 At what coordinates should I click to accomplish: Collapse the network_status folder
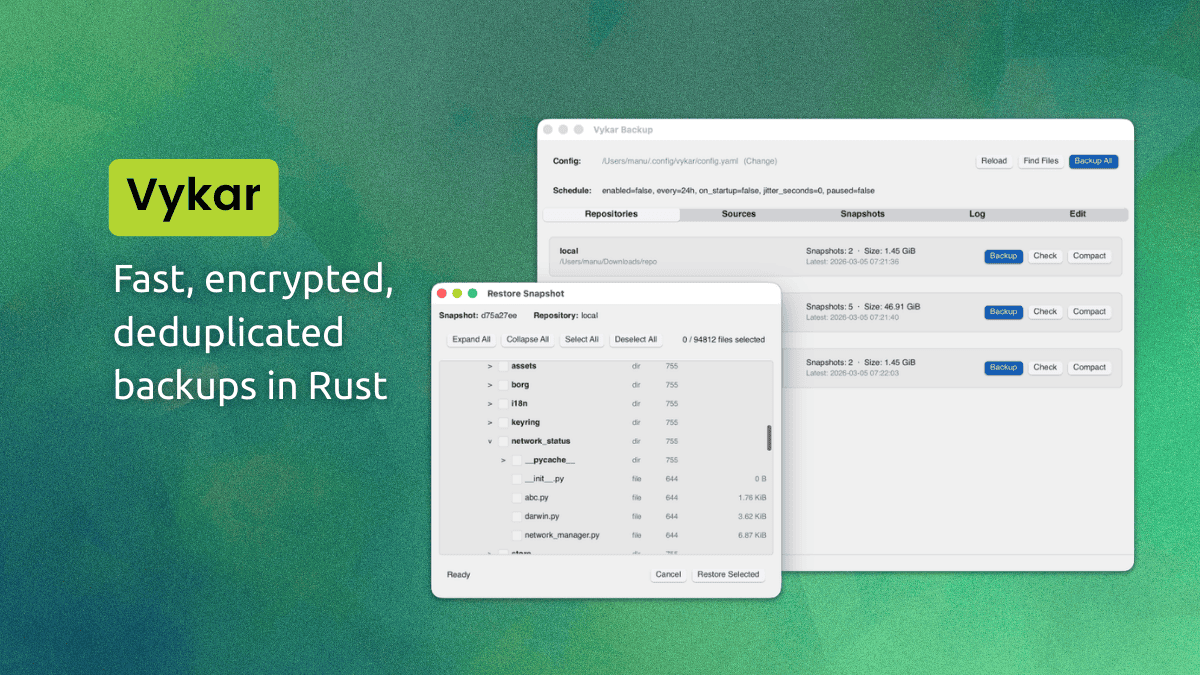pos(489,440)
